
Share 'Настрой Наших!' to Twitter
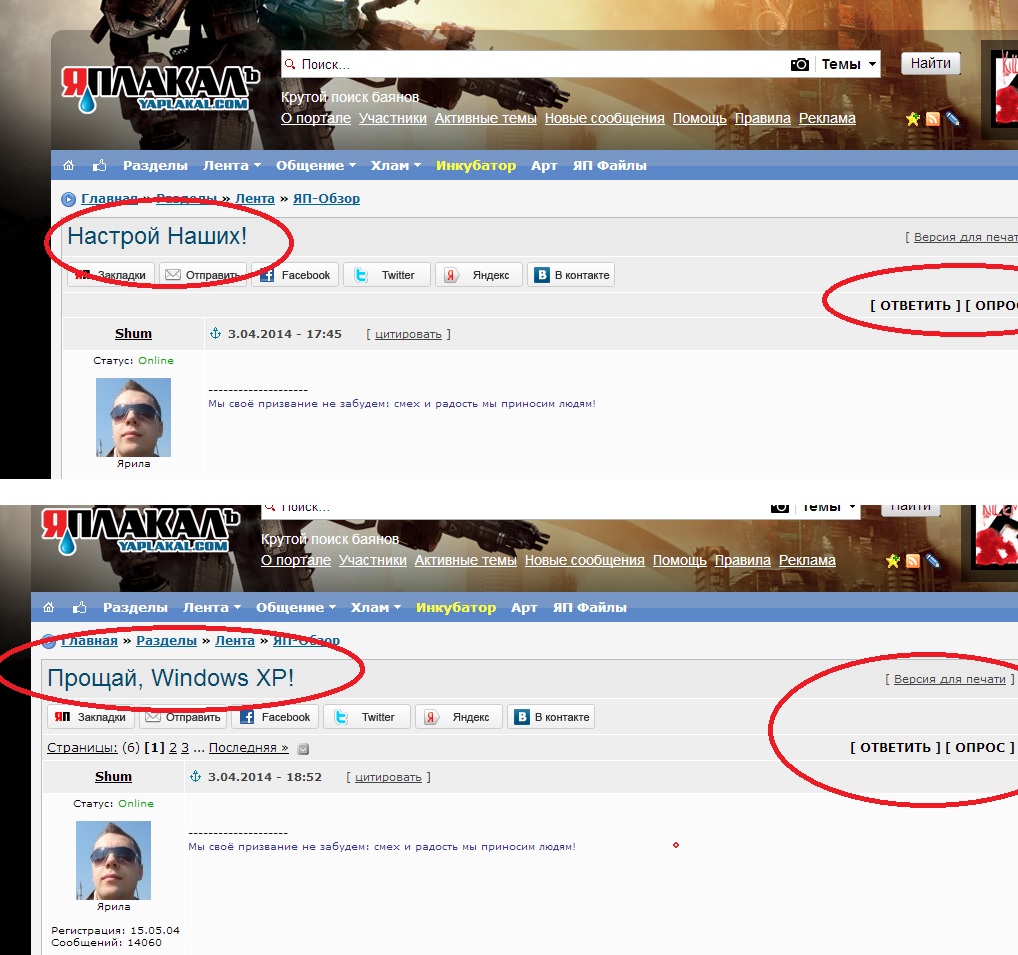pos(387,275)
